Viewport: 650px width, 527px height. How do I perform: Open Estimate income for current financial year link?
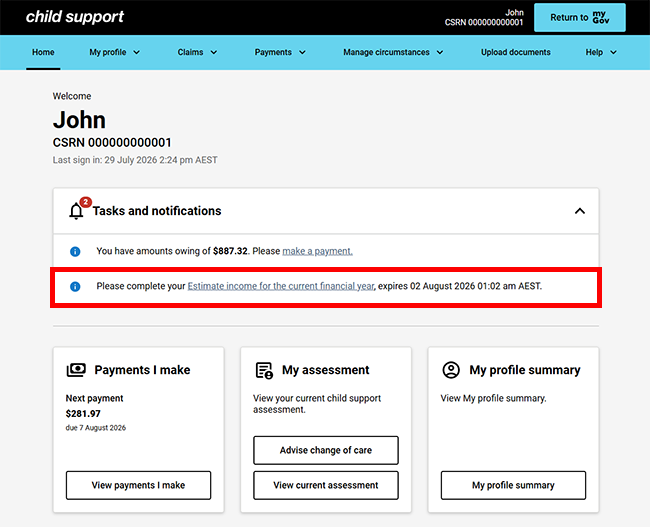click(281, 286)
